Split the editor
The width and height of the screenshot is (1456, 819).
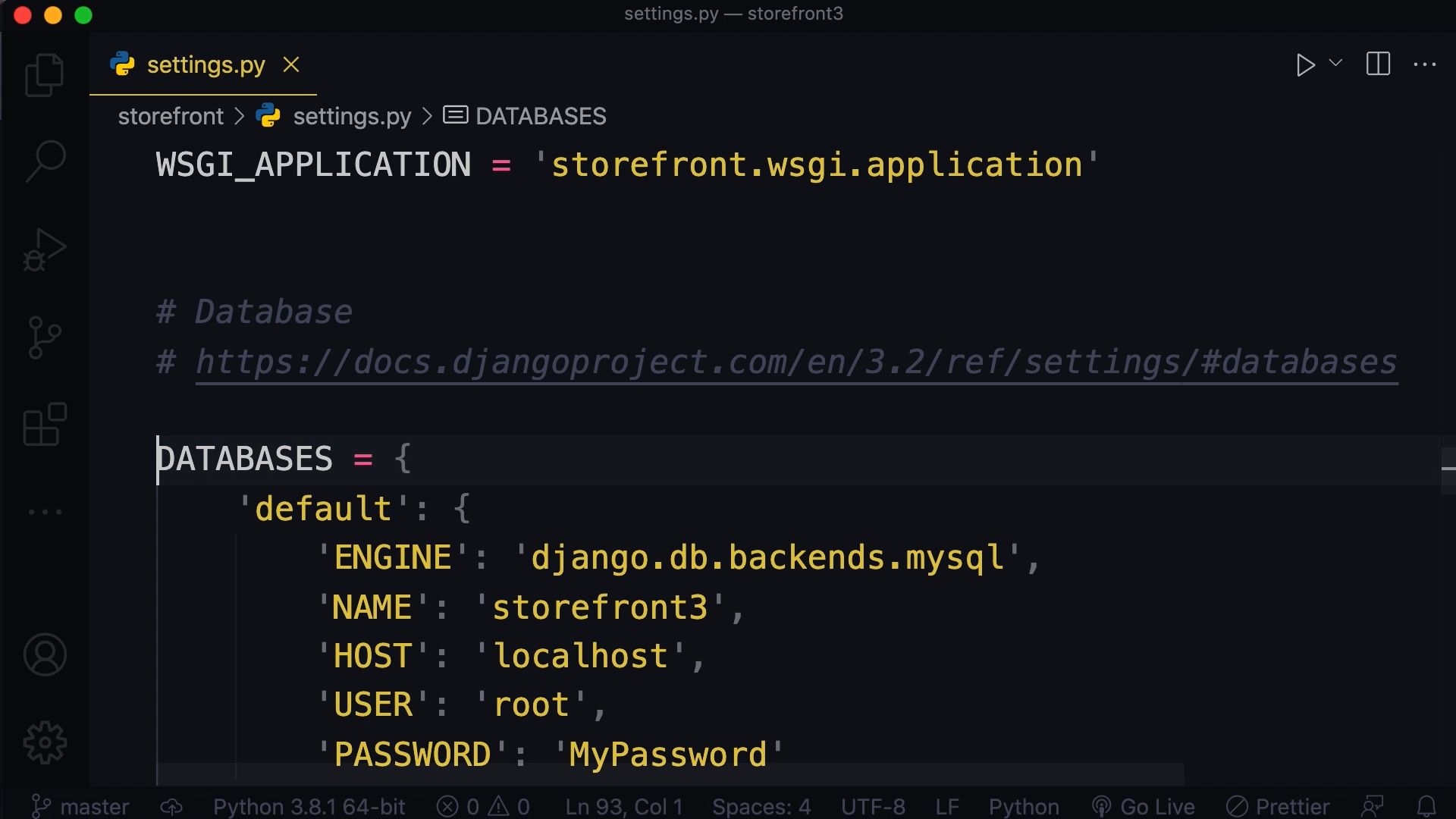coord(1377,64)
